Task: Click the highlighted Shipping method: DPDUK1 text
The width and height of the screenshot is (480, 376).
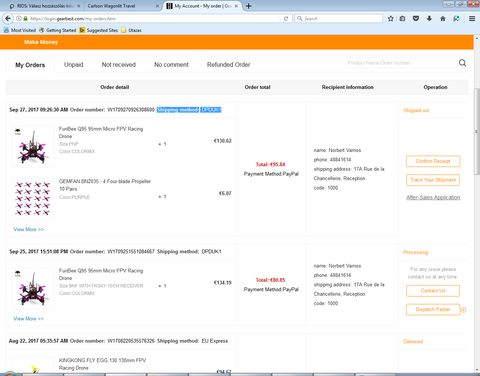Action: click(x=189, y=110)
